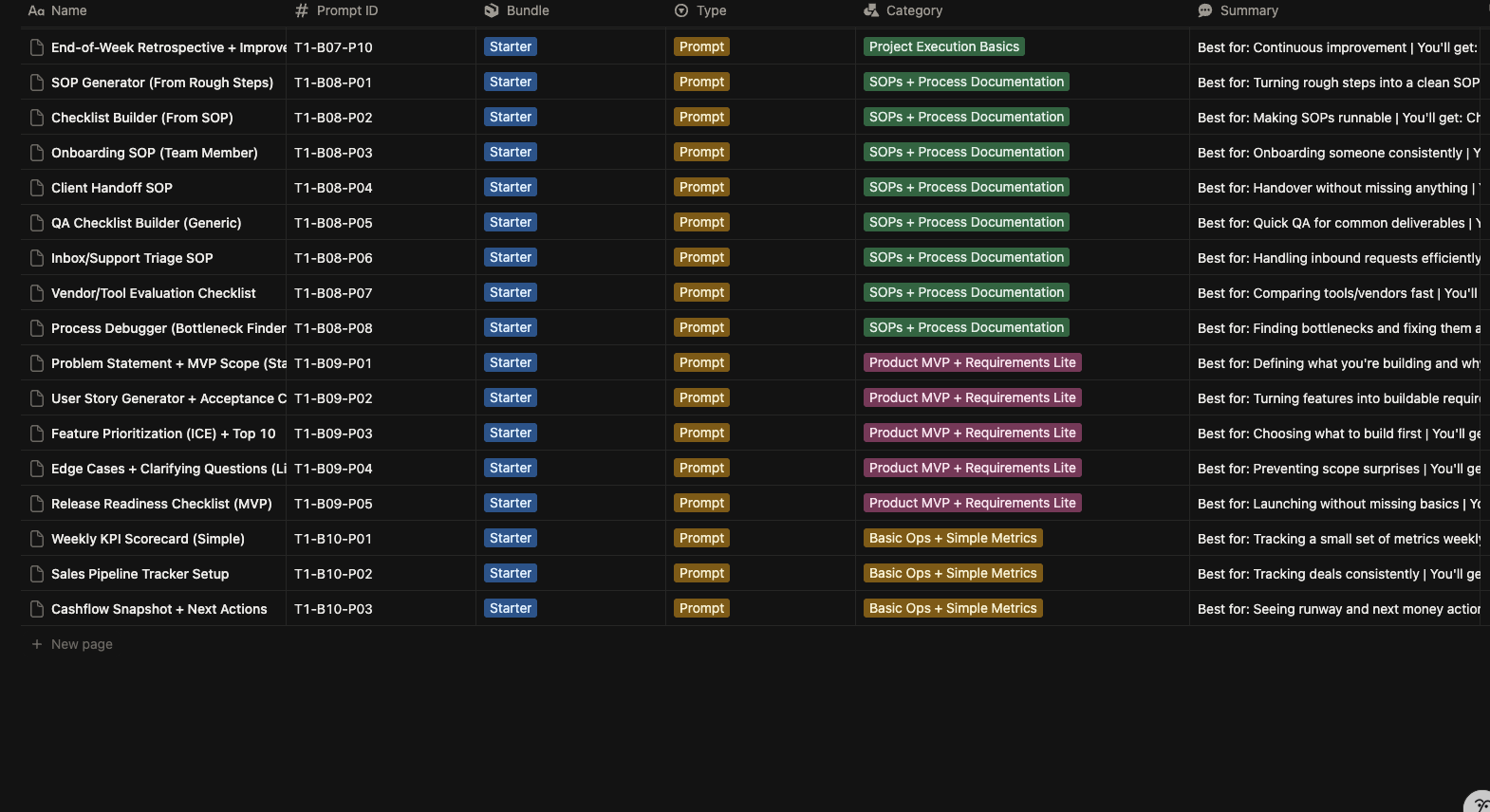The width and height of the screenshot is (1490, 812).
Task: Open the Weekly KPI Scorecard (Simple) page
Action: (148, 539)
